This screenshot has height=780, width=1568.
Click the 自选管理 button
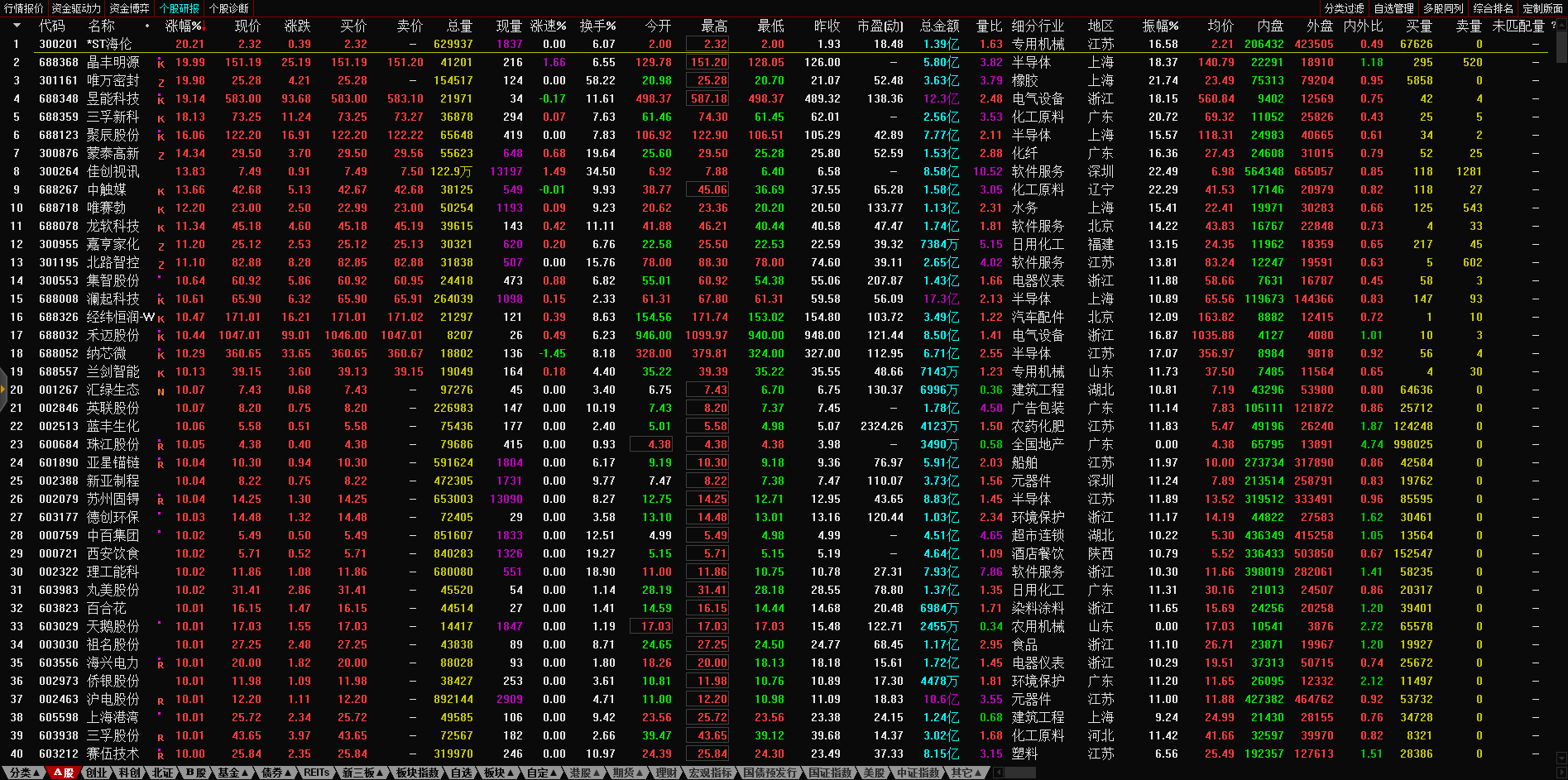(1393, 8)
